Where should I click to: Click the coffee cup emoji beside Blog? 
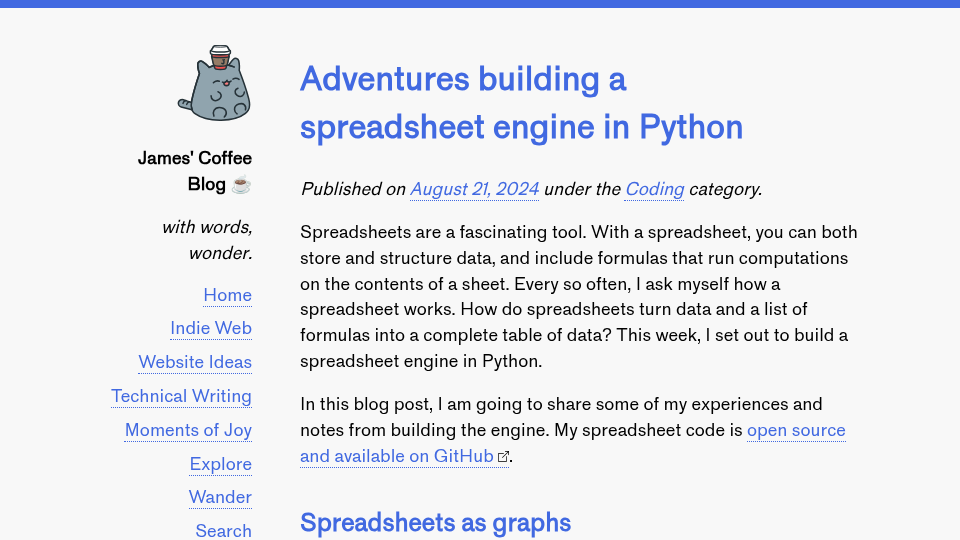point(241,184)
